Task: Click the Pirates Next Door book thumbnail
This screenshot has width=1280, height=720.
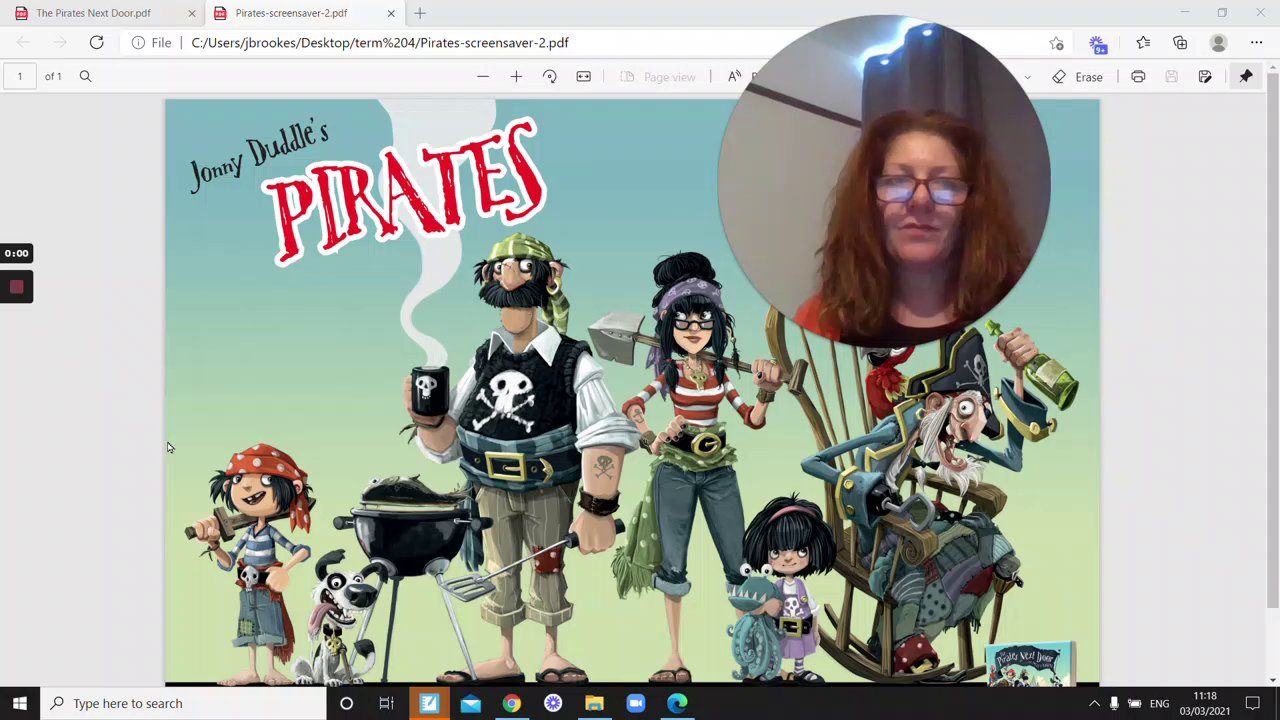Action: tap(1029, 664)
